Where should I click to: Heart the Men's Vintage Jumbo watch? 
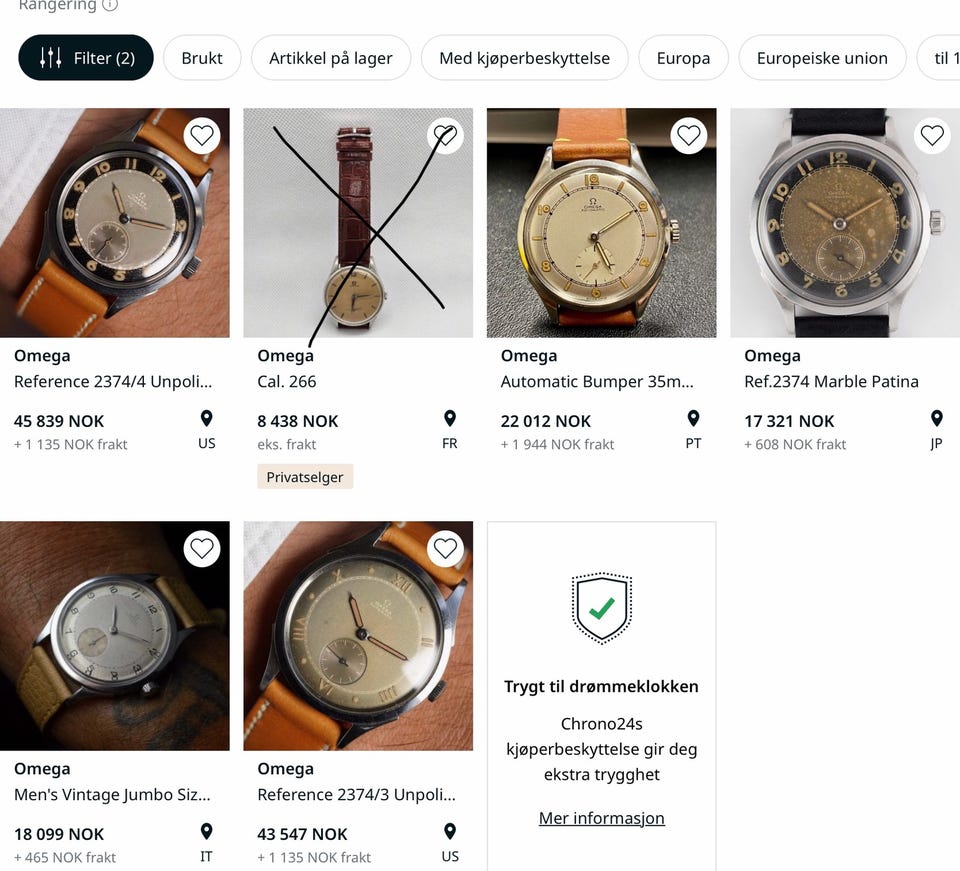(x=202, y=549)
